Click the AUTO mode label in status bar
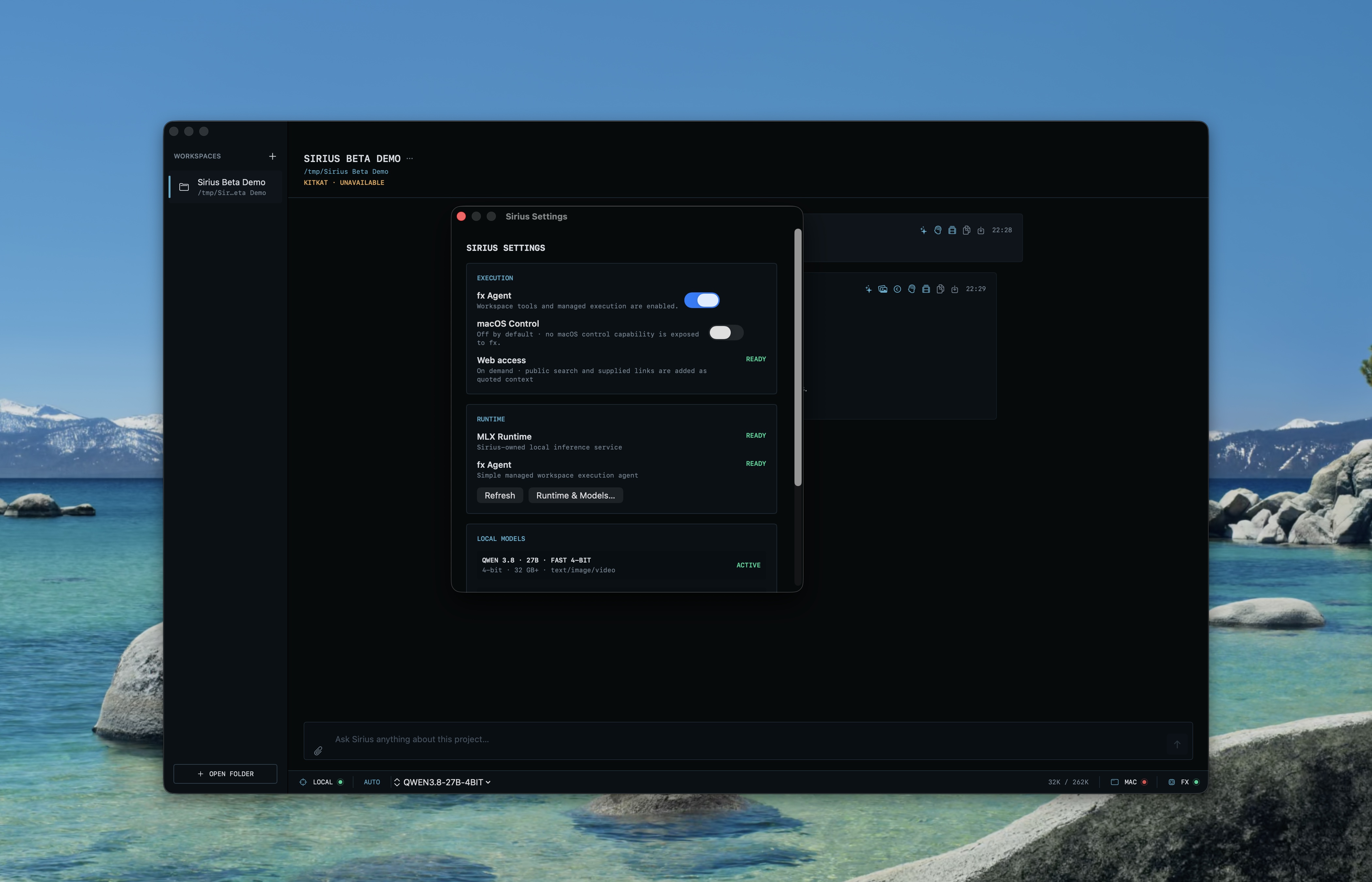The width and height of the screenshot is (1372, 882). coord(372,782)
